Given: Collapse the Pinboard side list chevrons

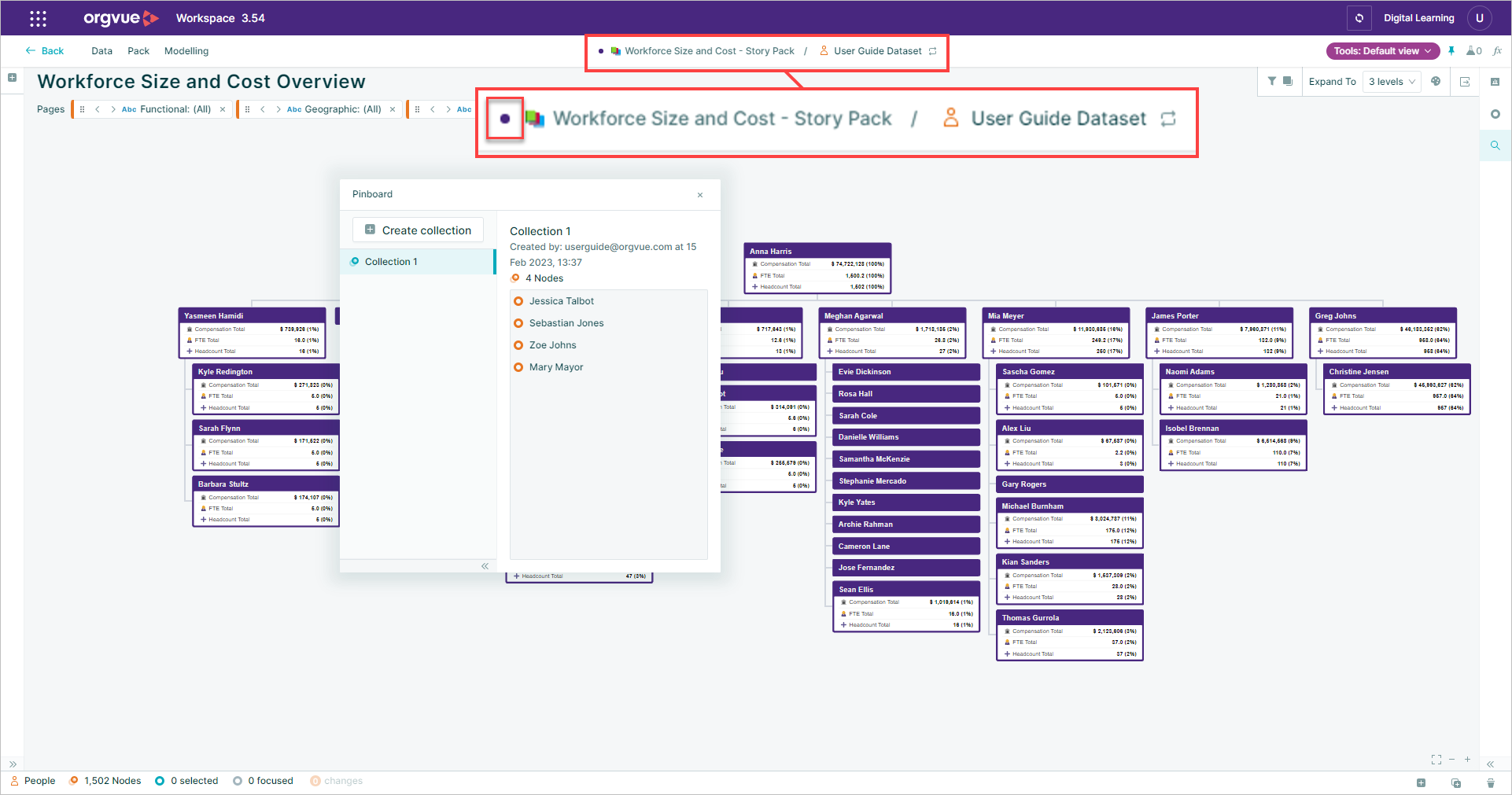Looking at the screenshot, I should (485, 566).
